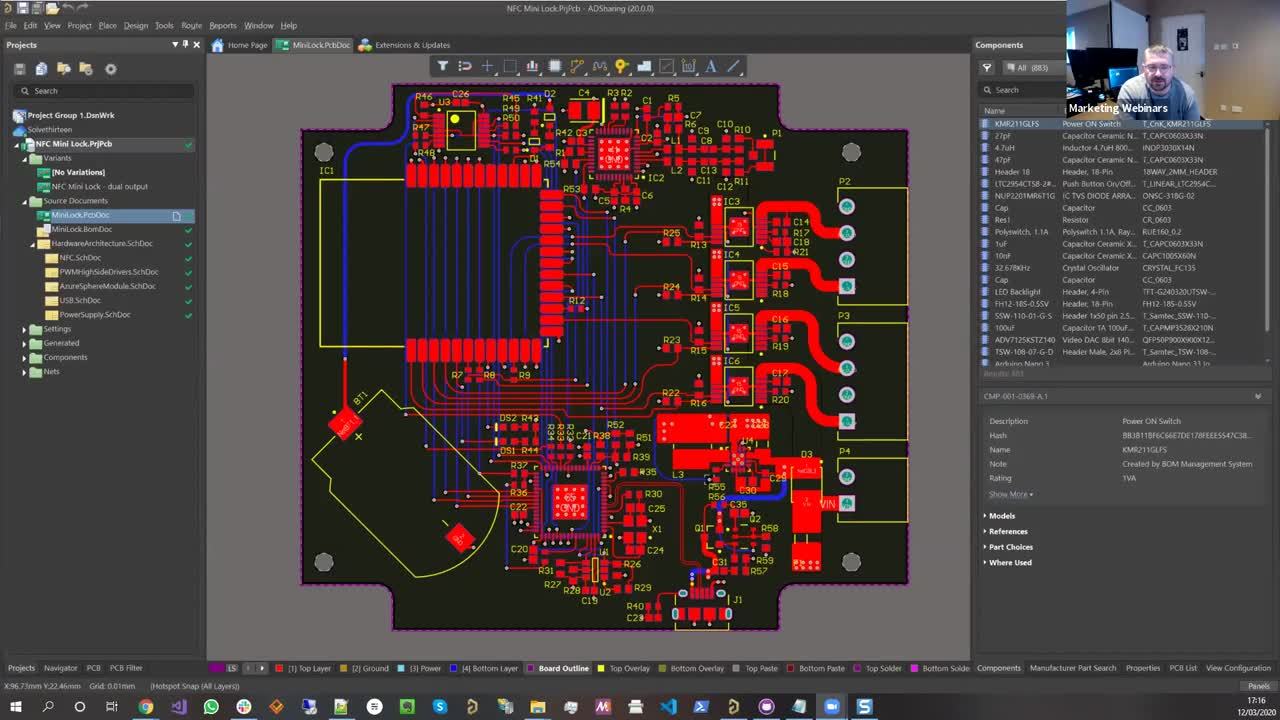Viewport: 1280px width, 720px height.
Task: Open the Panels button in status bar
Action: click(x=1258, y=686)
